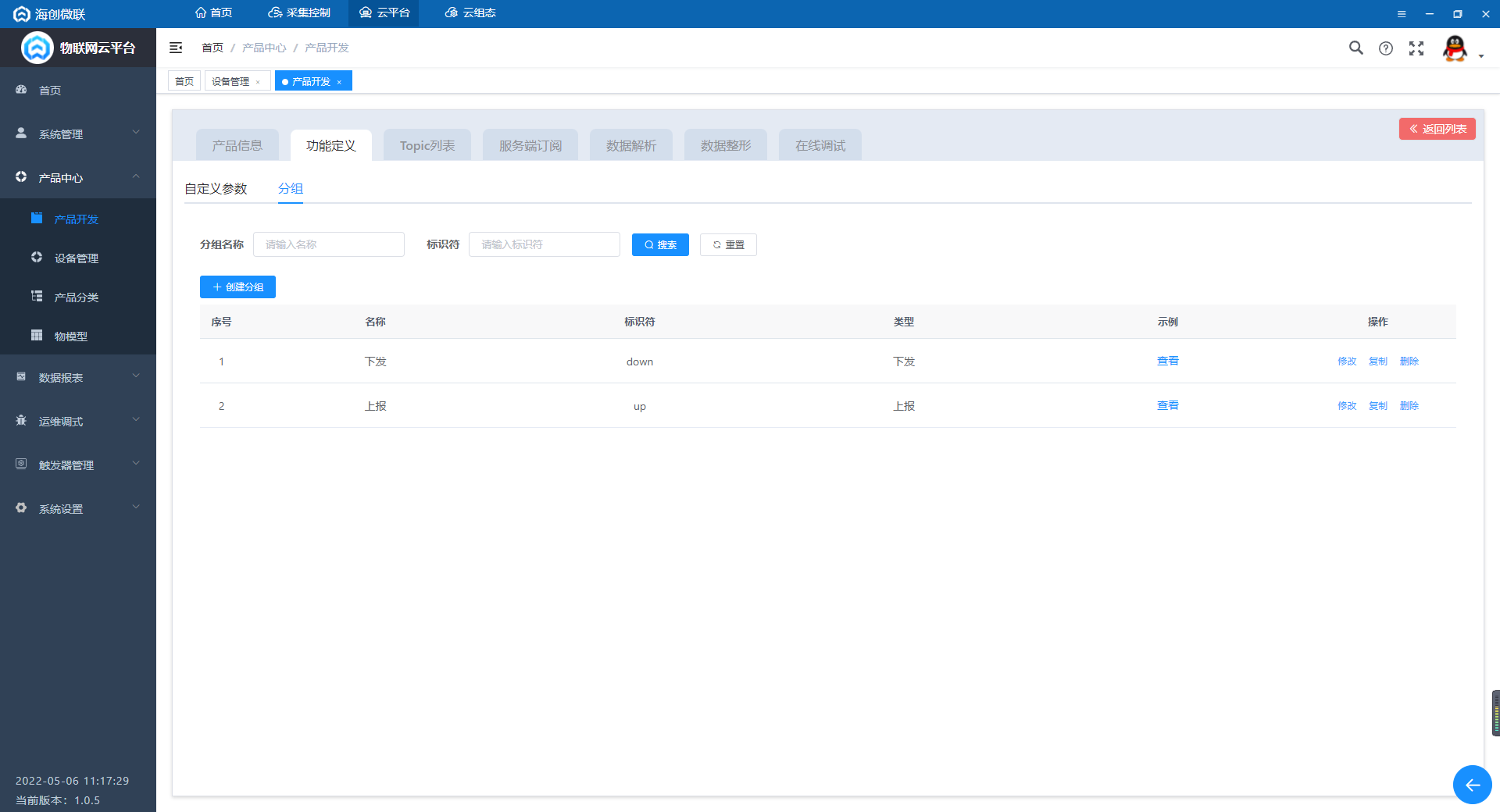Expand the 触发器管理 menu chevron
The height and width of the screenshot is (812, 1500).
click(136, 464)
